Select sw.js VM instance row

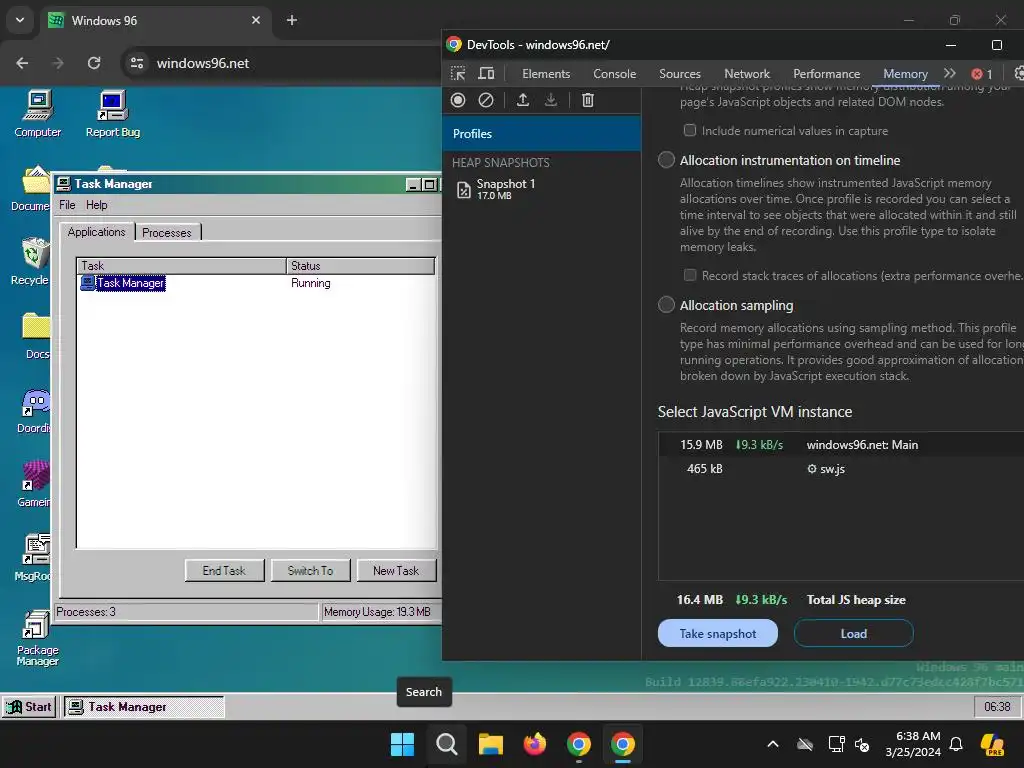[x=841, y=469]
